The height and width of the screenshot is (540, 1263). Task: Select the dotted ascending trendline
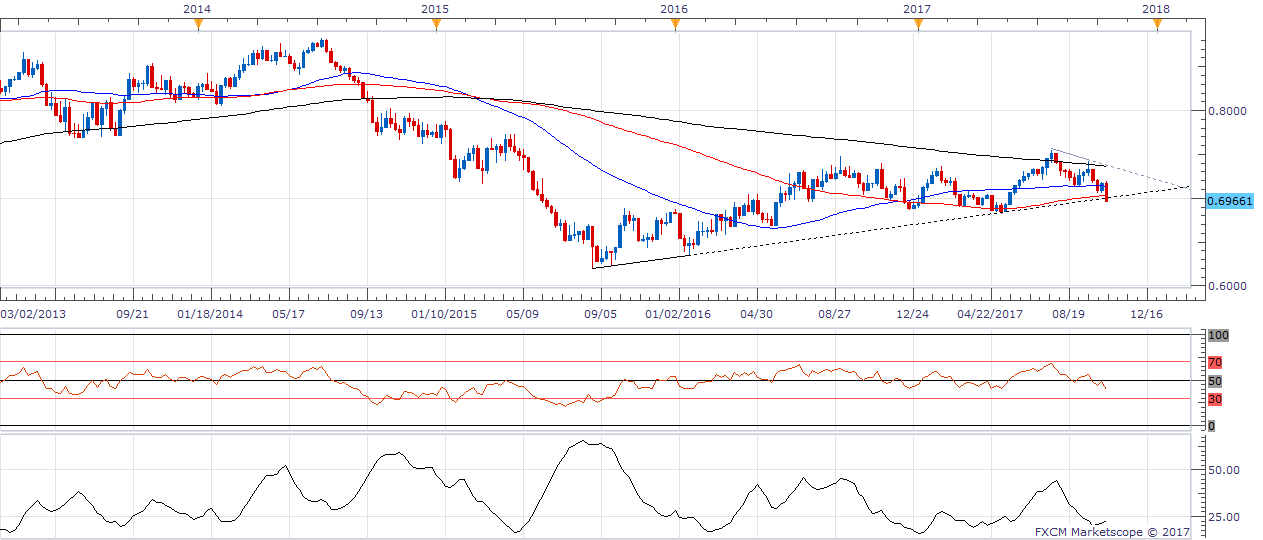click(x=940, y=219)
